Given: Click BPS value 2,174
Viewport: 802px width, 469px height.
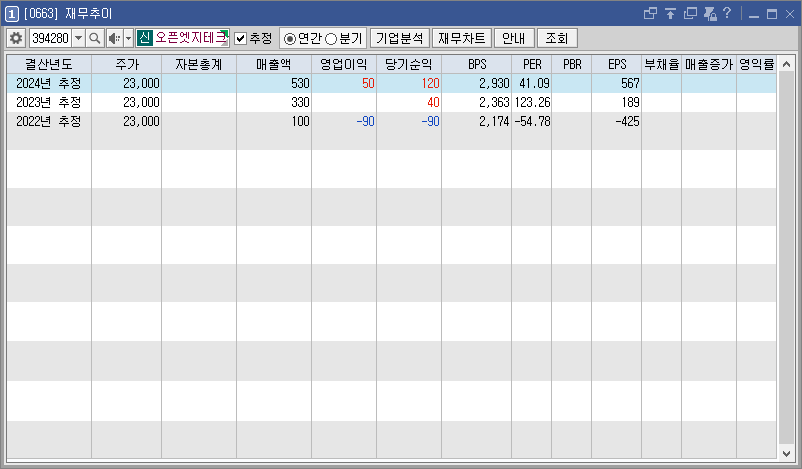Looking at the screenshot, I should (494, 121).
